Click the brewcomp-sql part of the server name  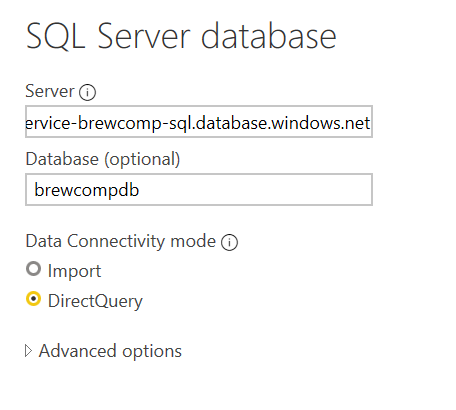tap(135, 124)
